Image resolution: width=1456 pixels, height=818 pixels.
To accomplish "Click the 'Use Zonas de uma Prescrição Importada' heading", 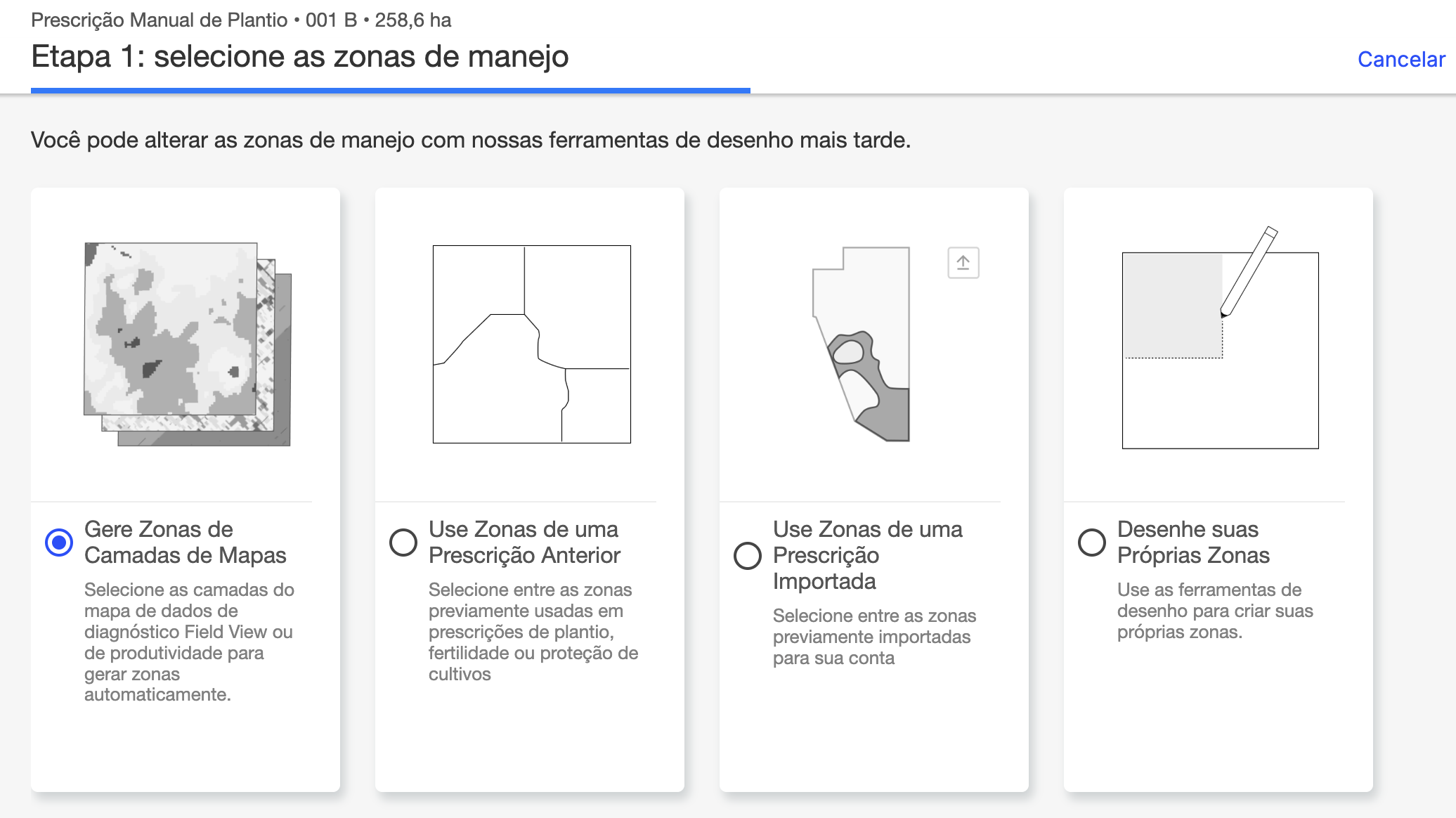I will (x=867, y=555).
